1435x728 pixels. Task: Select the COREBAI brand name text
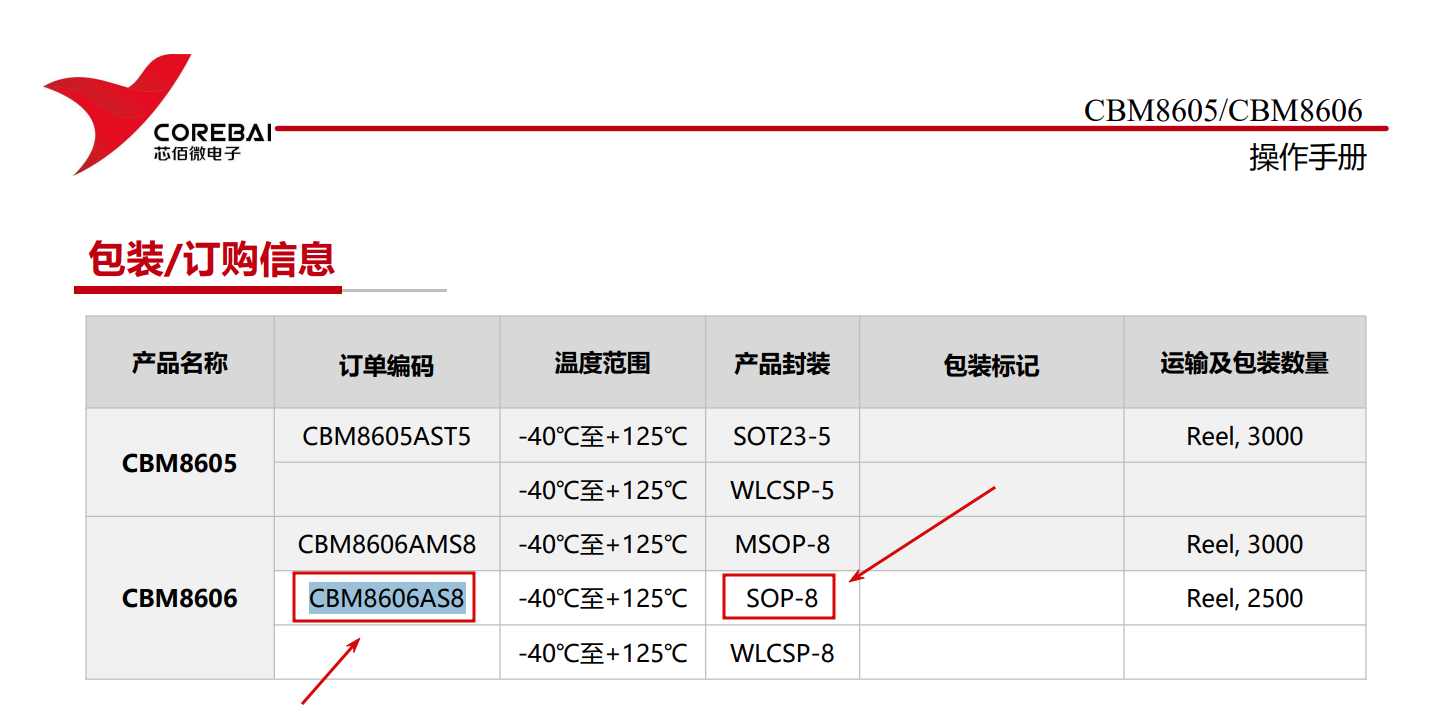213,132
